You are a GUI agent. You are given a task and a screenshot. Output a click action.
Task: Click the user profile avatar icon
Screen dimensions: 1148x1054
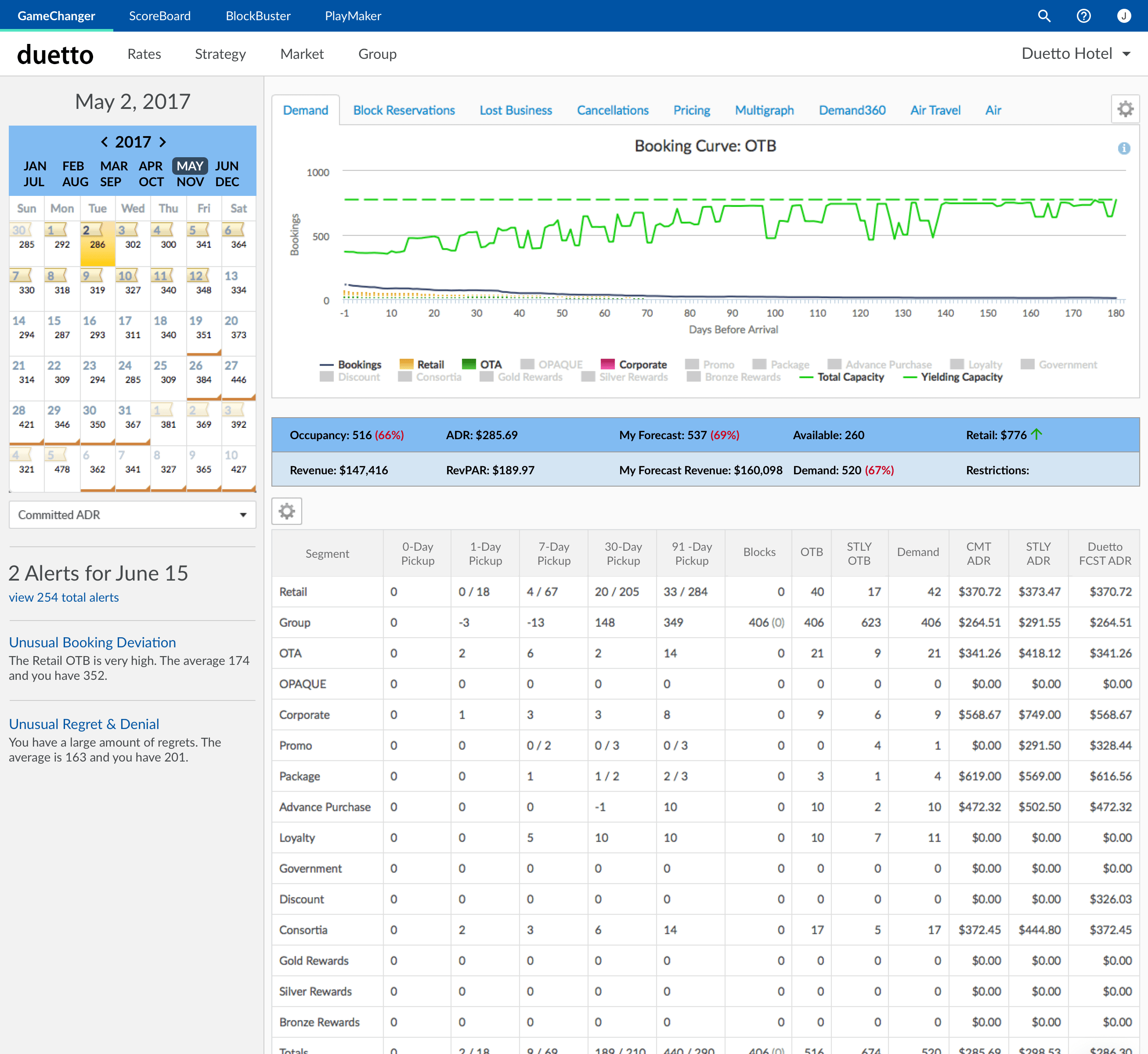pos(1123,16)
